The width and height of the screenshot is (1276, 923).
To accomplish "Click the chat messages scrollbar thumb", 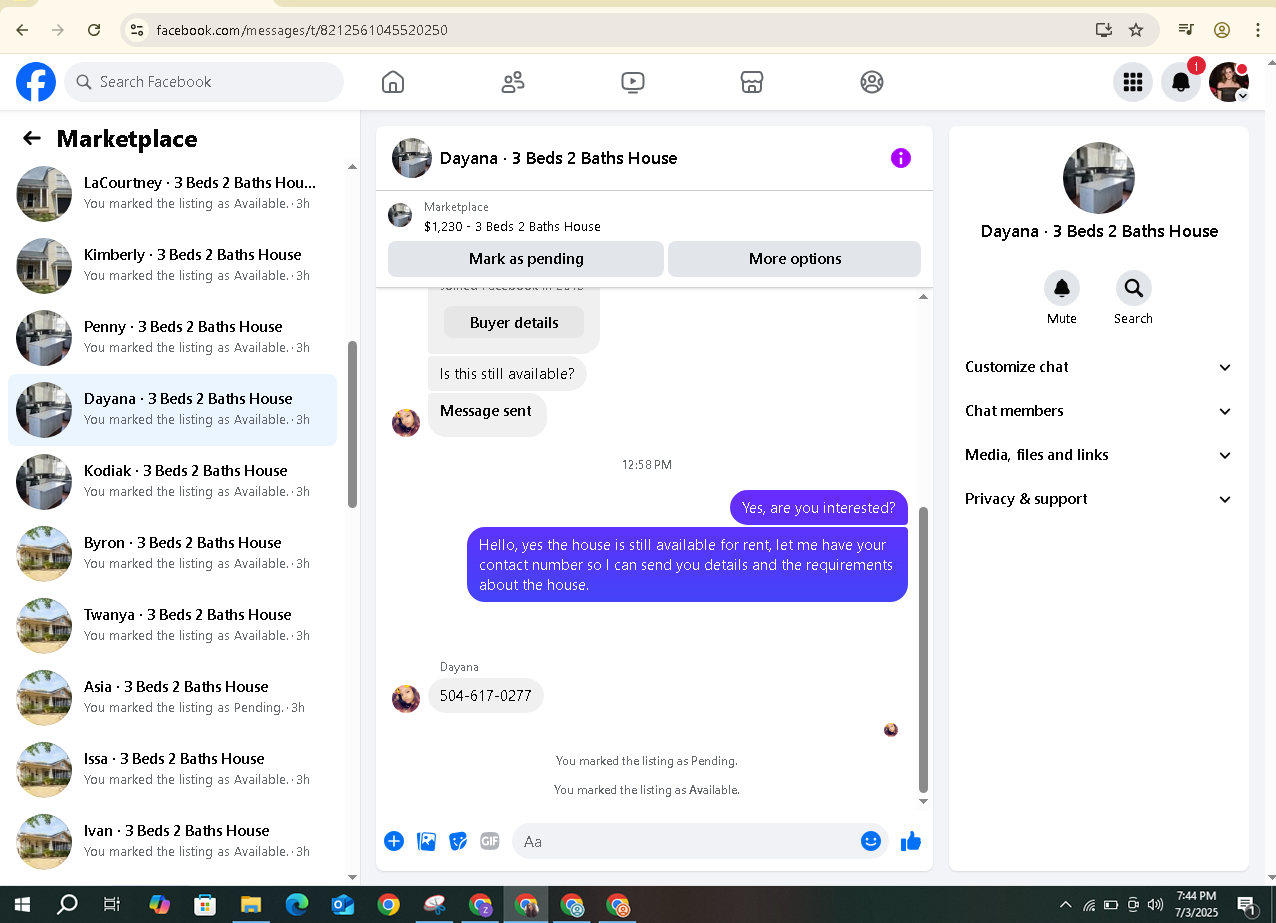I will [923, 649].
